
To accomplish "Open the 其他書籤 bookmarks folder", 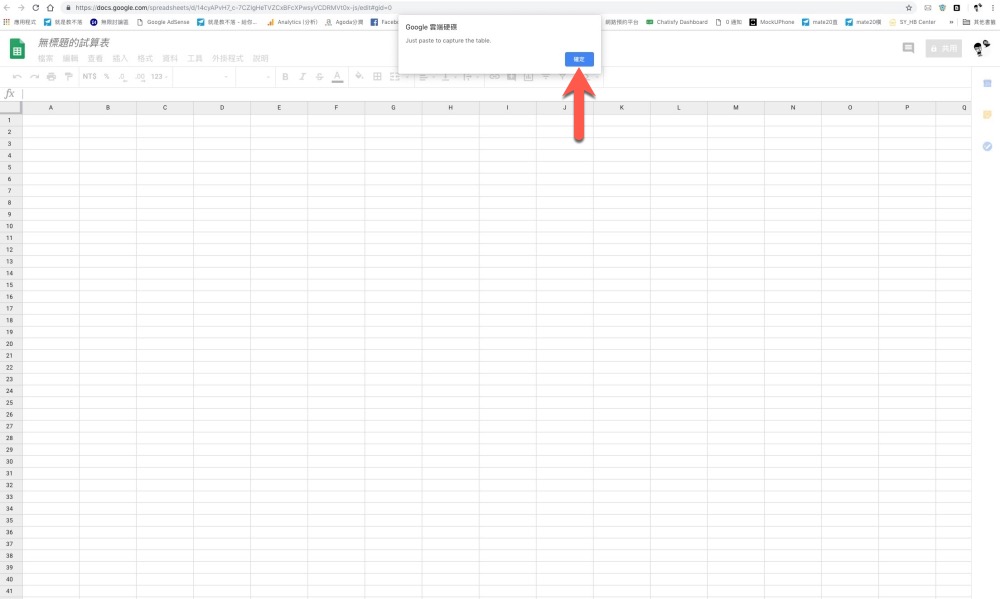I will click(979, 22).
